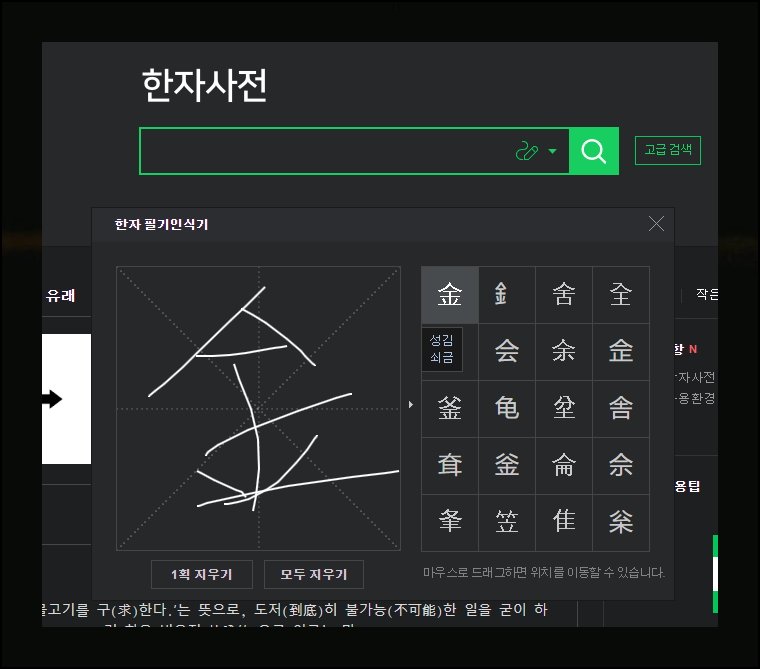Select candidate character 龟

pyautogui.click(x=507, y=409)
